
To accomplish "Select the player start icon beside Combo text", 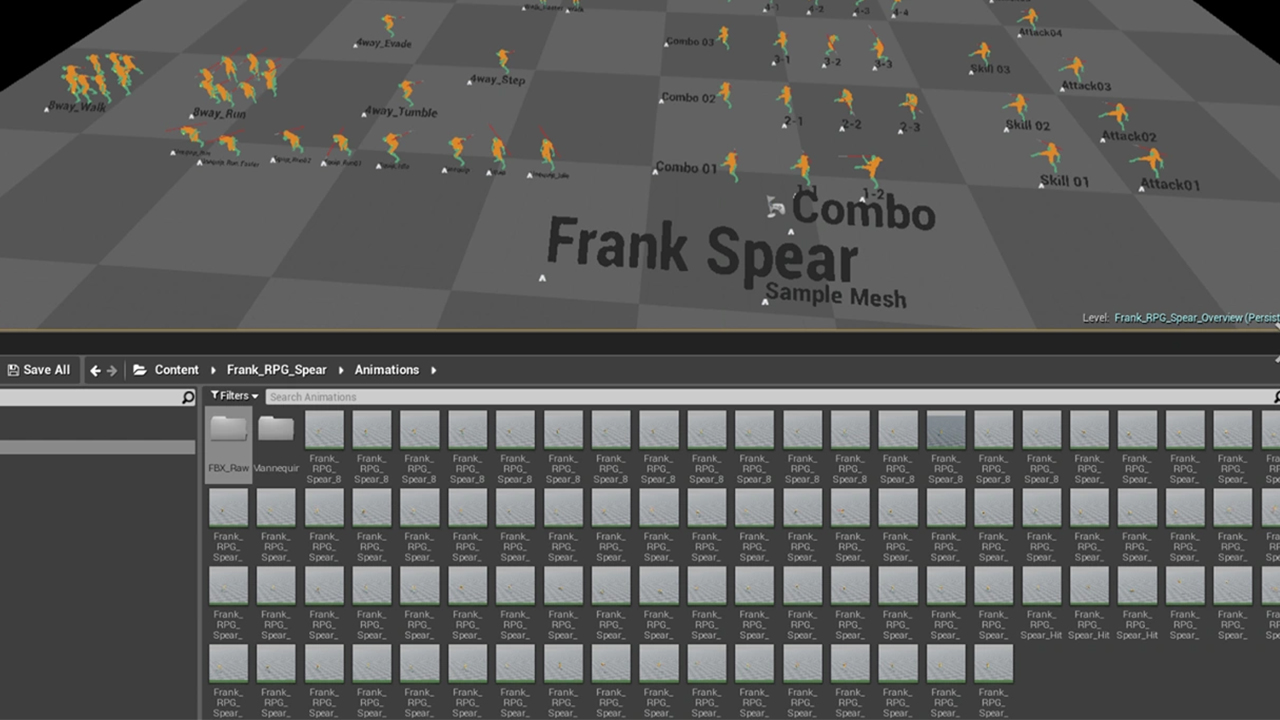I will click(775, 206).
